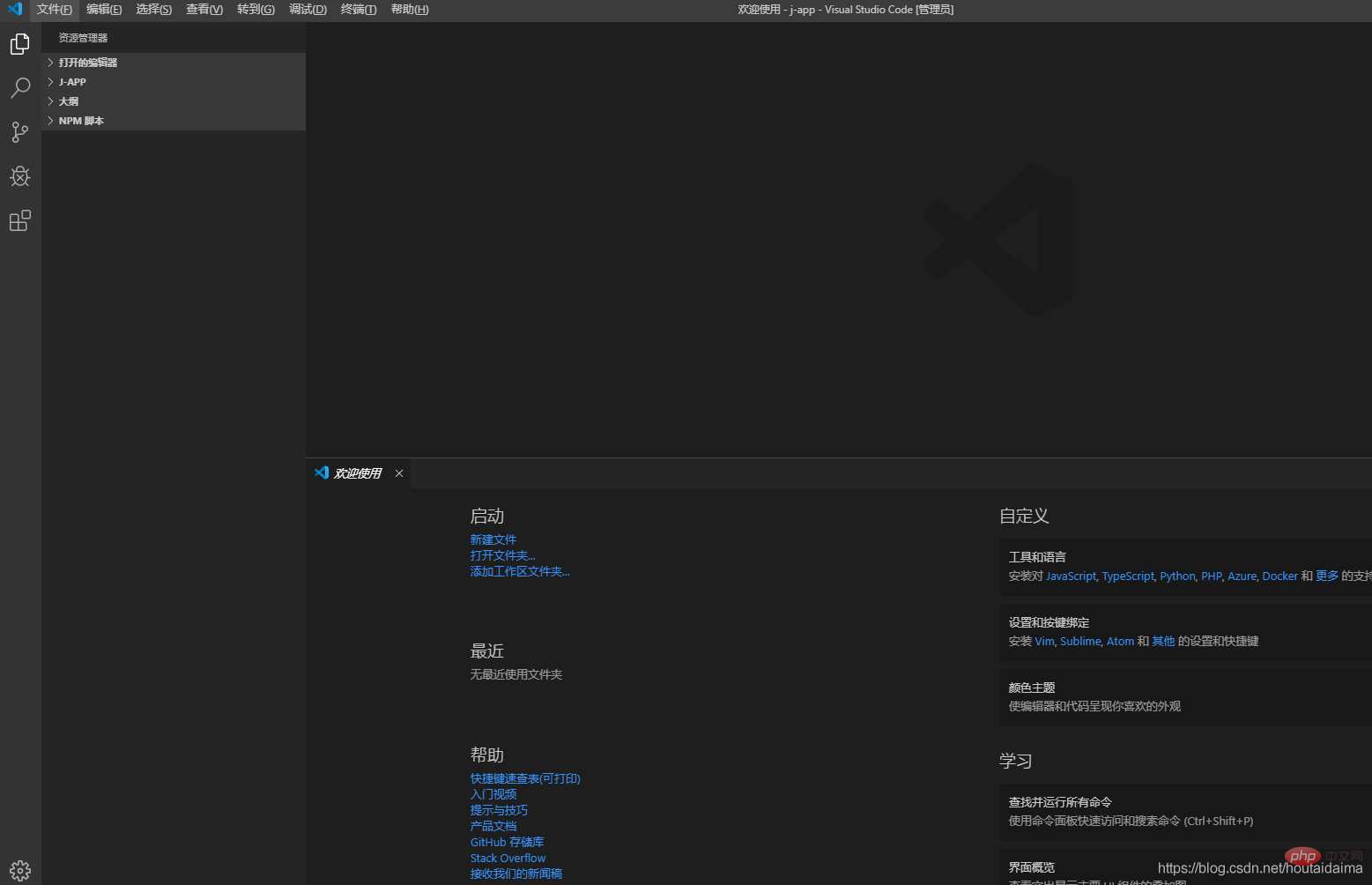Select the 欢迎使用 editor tab
Image resolution: width=1372 pixels, height=885 pixels.
pyautogui.click(x=357, y=473)
